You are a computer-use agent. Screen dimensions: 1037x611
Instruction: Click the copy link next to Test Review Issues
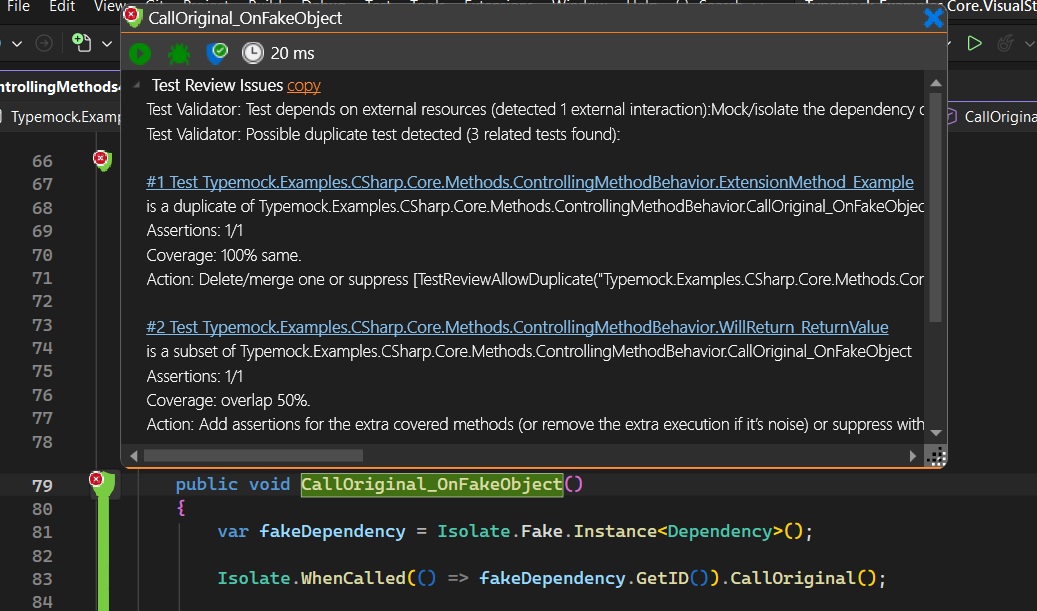(304, 85)
